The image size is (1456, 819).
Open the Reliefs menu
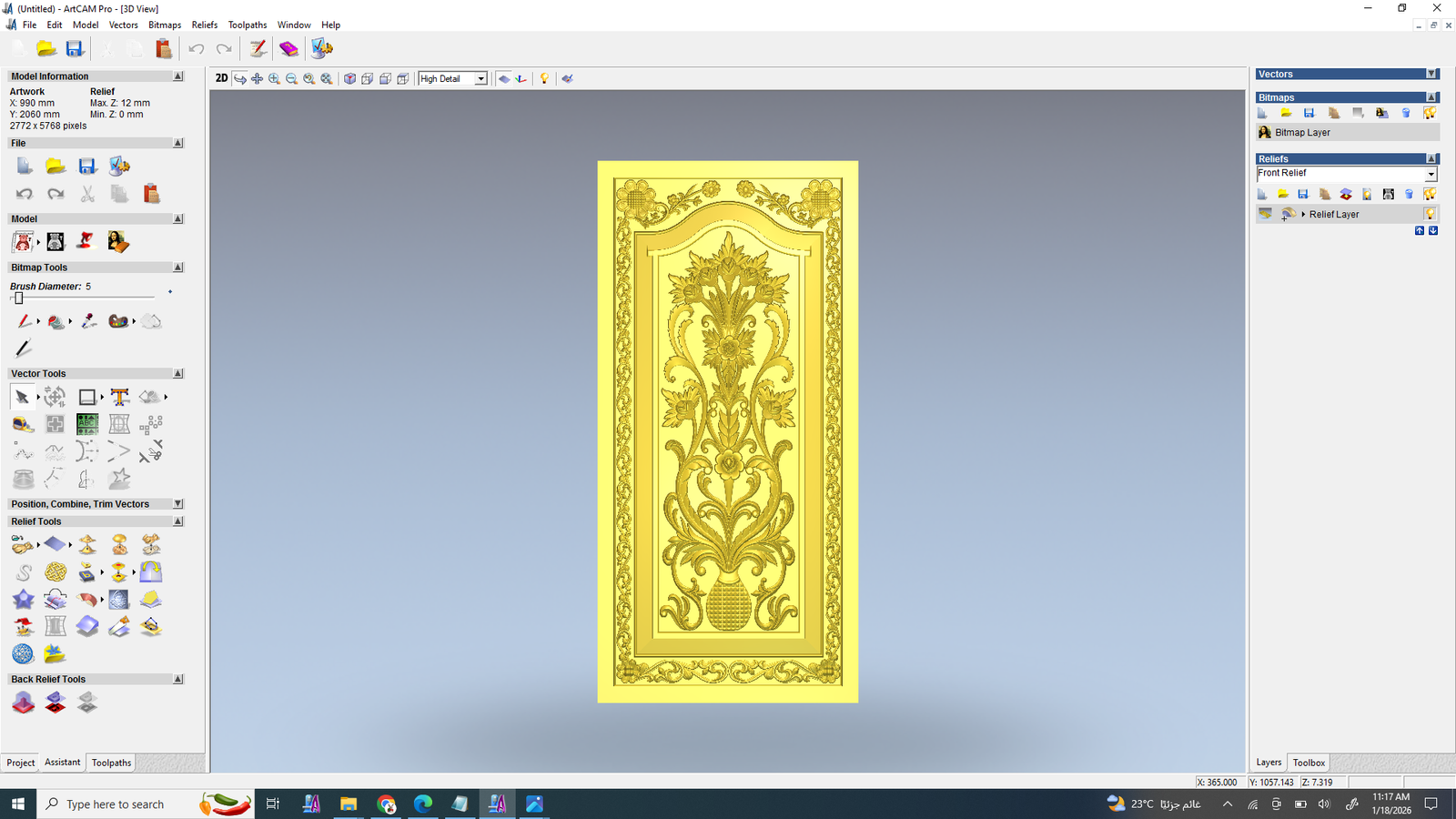[204, 25]
